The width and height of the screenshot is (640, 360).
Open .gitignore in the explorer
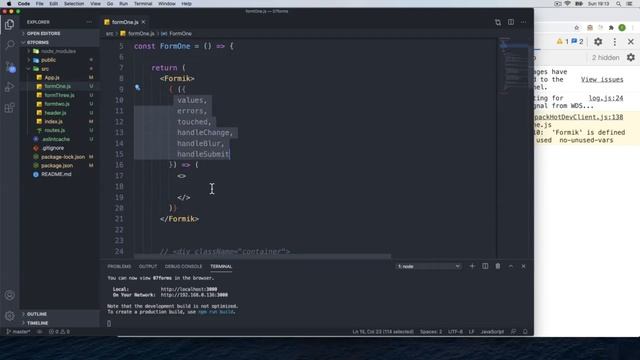click(x=53, y=148)
